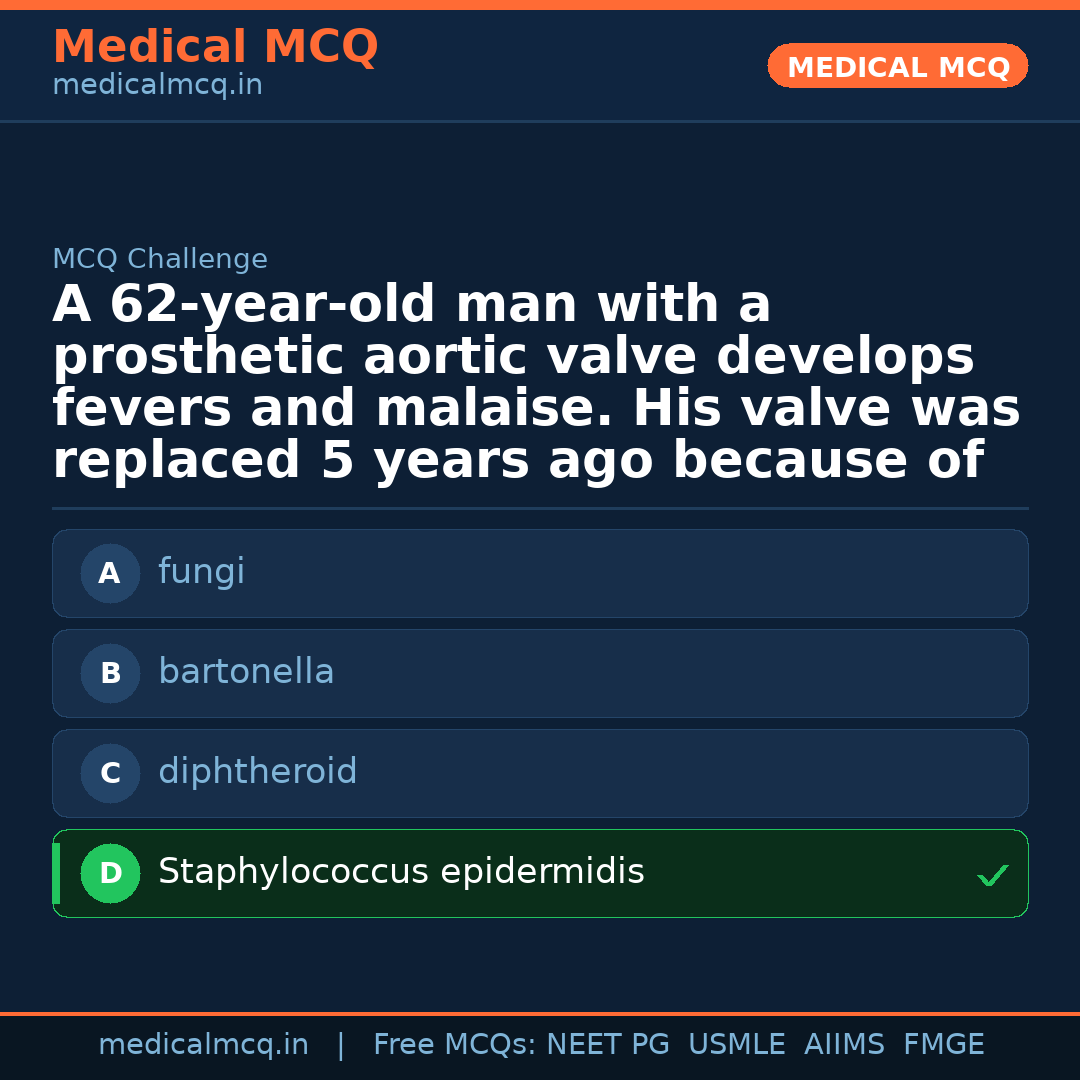Image resolution: width=1080 pixels, height=1080 pixels.
Task: Click the letter A circle icon
Action: tap(110, 574)
